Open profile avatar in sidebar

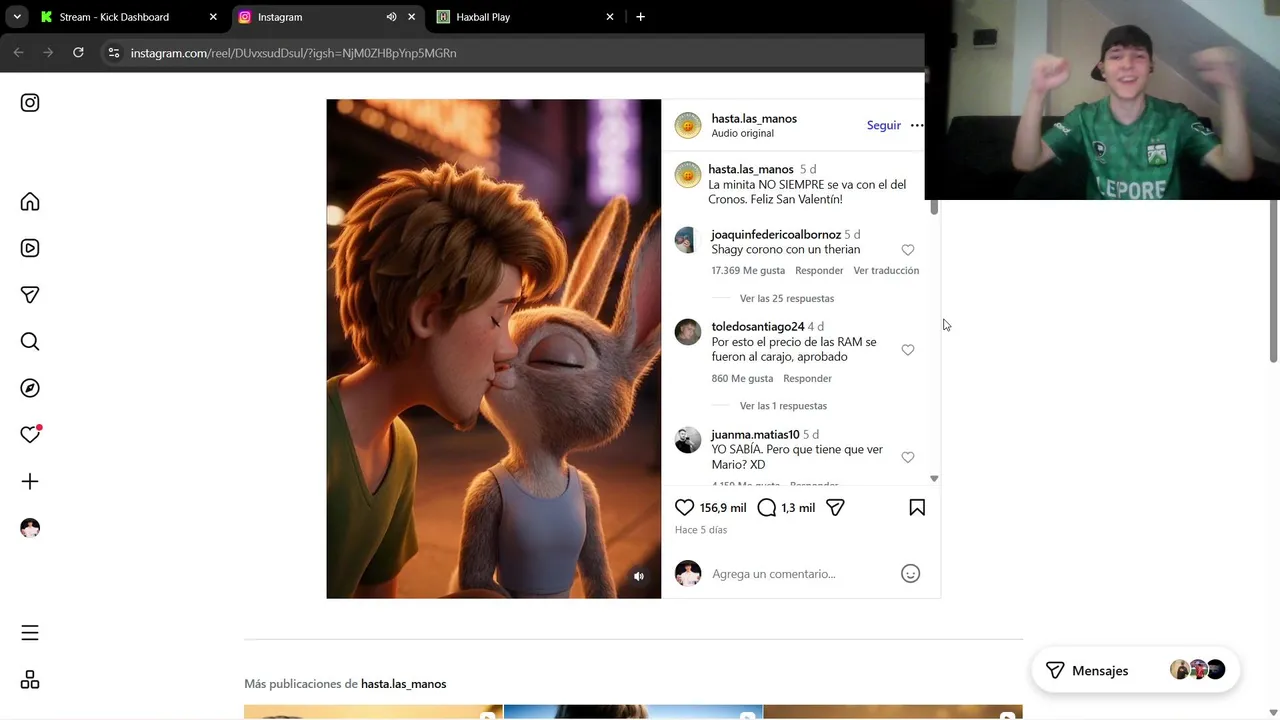tap(30, 528)
